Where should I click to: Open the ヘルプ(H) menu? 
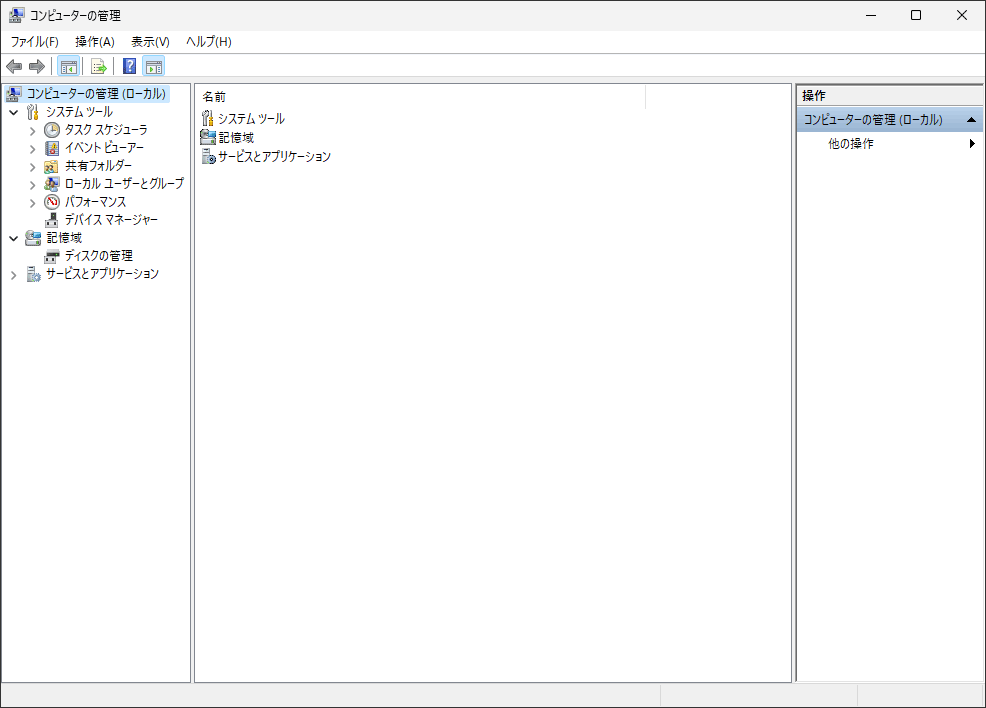(209, 41)
